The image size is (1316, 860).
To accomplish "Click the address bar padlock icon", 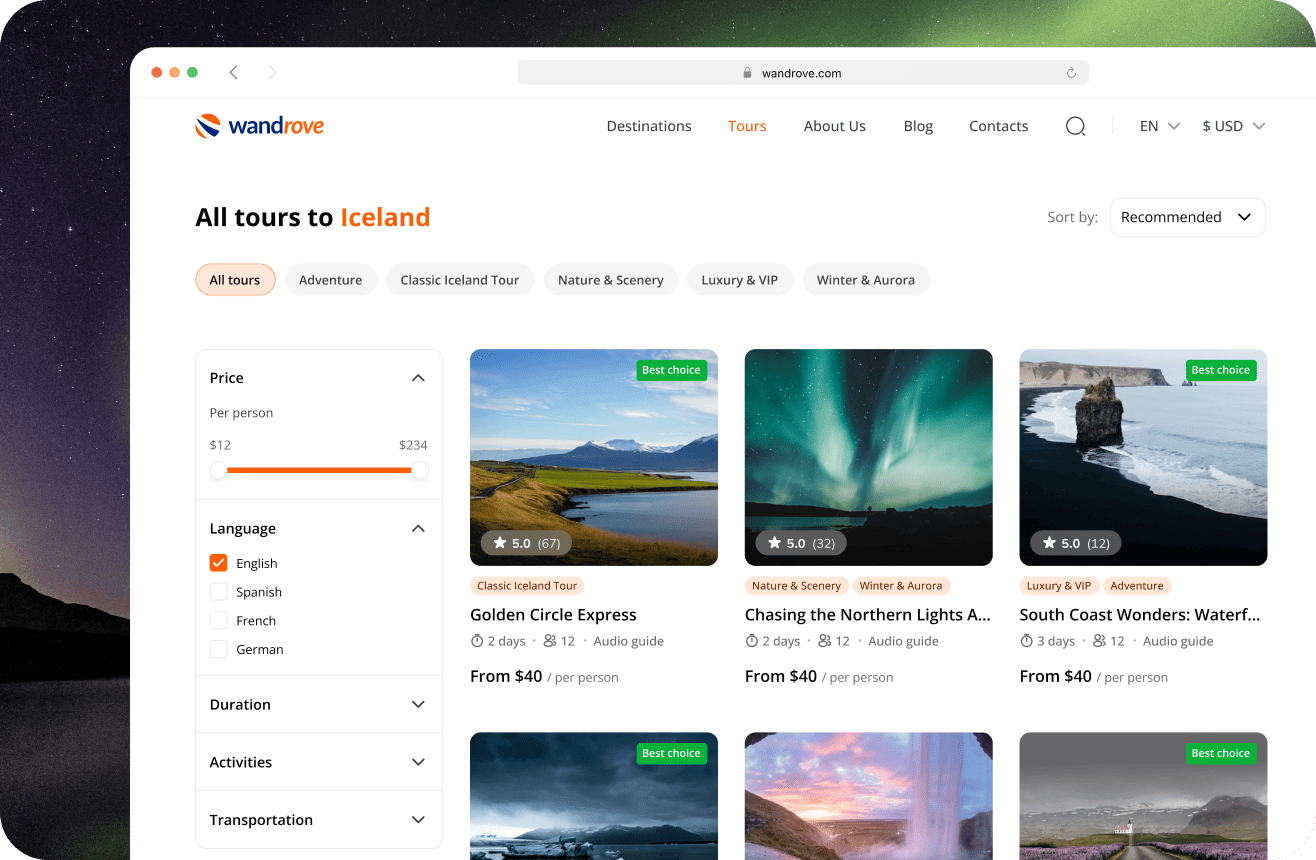I will pos(747,73).
